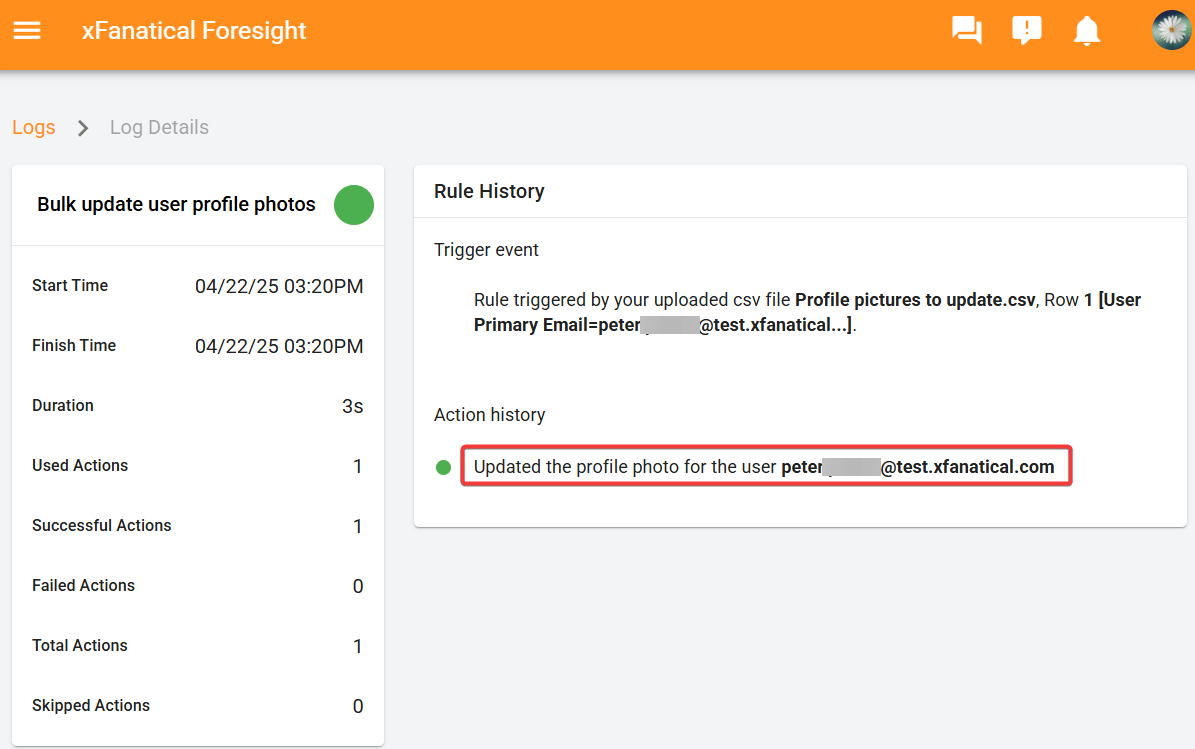Viewport: 1195px width, 749px height.
Task: Click the Failed Actions label
Action: click(x=83, y=585)
